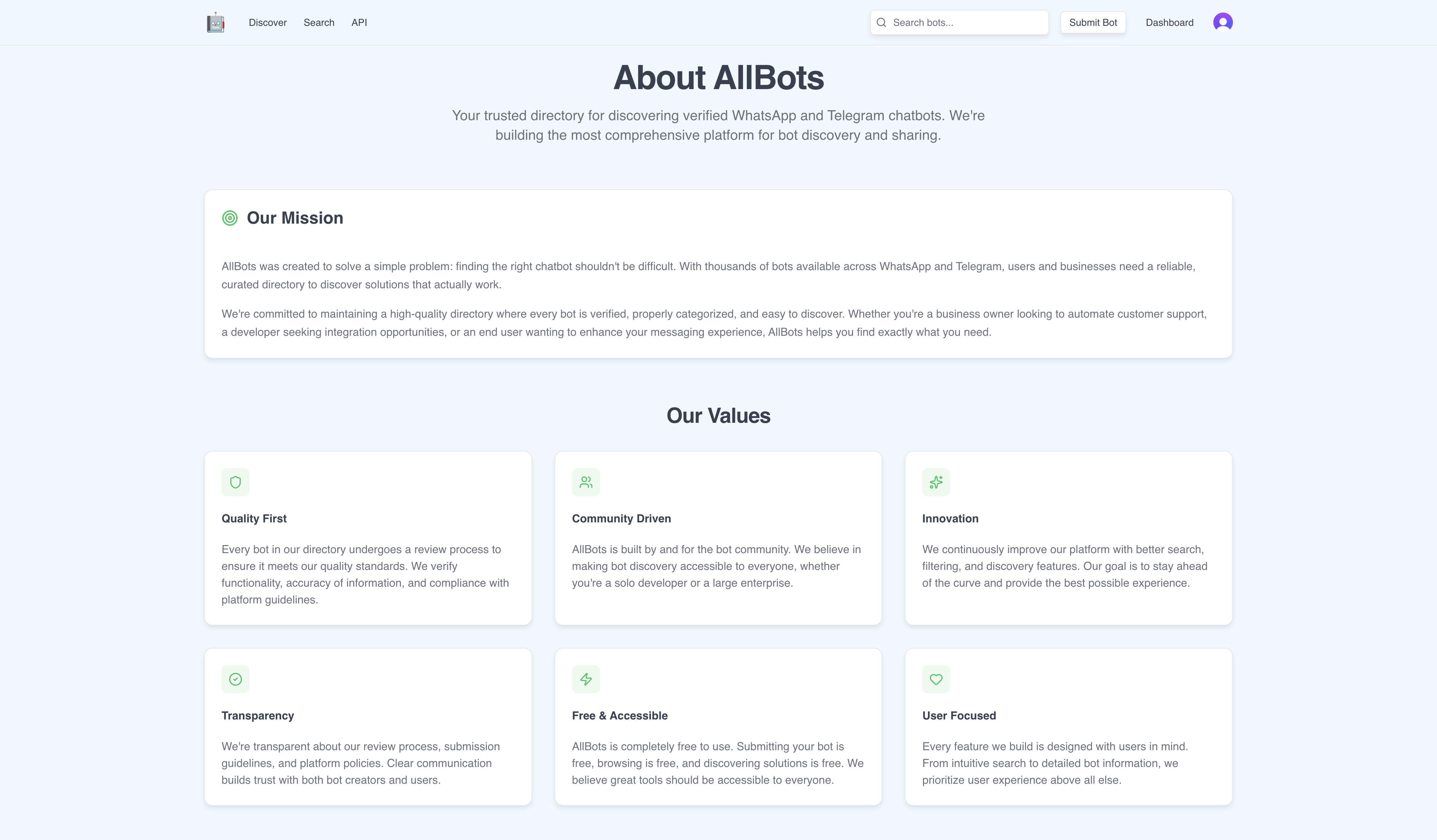
Task: Click the Search navigation link
Action: 319,22
